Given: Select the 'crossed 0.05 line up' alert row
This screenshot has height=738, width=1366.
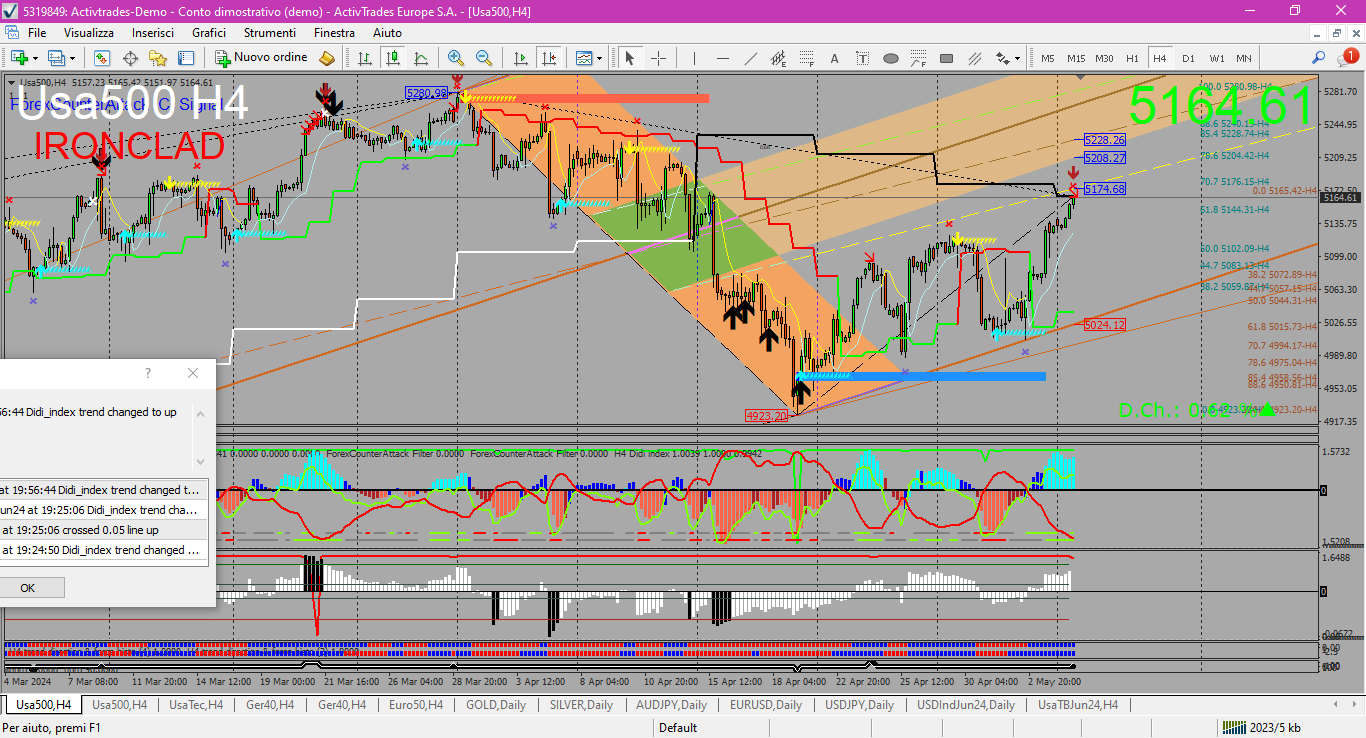Looking at the screenshot, I should pyautogui.click(x=104, y=530).
